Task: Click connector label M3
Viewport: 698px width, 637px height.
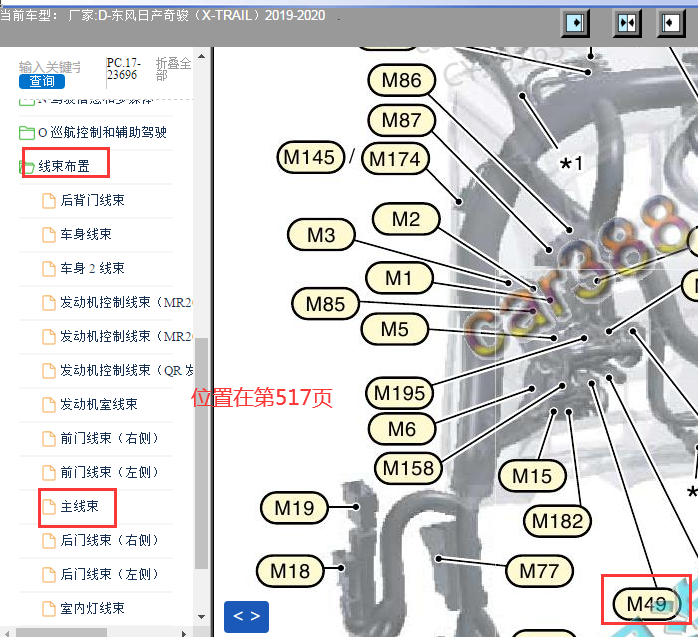Action: [x=321, y=235]
